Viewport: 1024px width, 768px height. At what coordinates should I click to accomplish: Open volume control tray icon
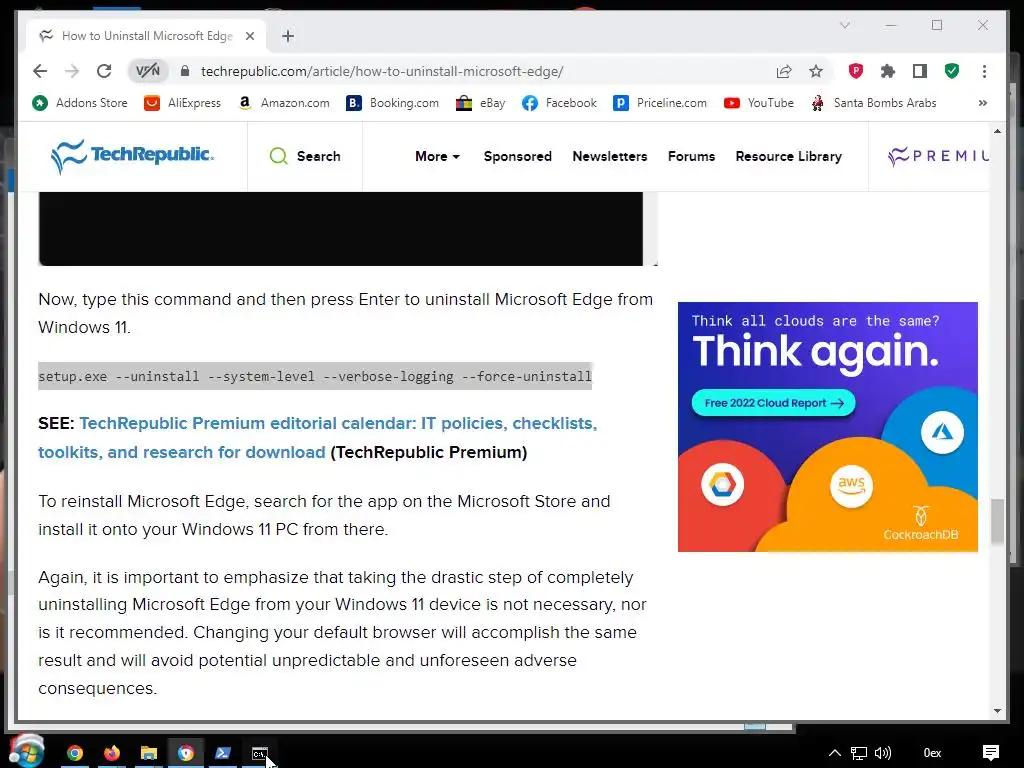tap(882, 753)
